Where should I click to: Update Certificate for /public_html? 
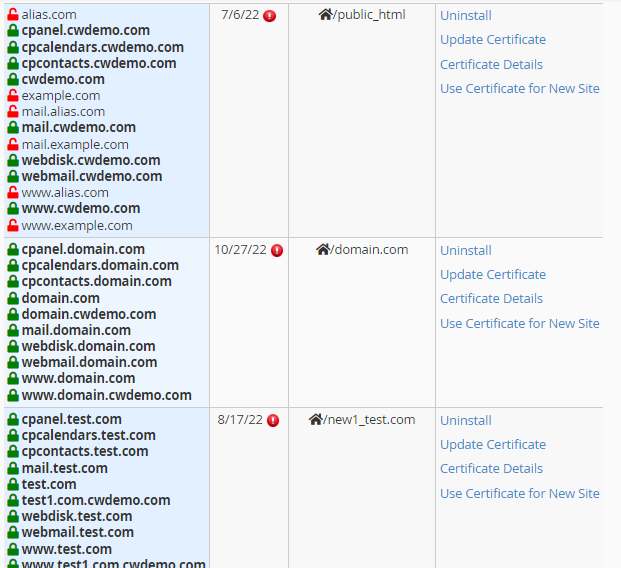tap(492, 40)
